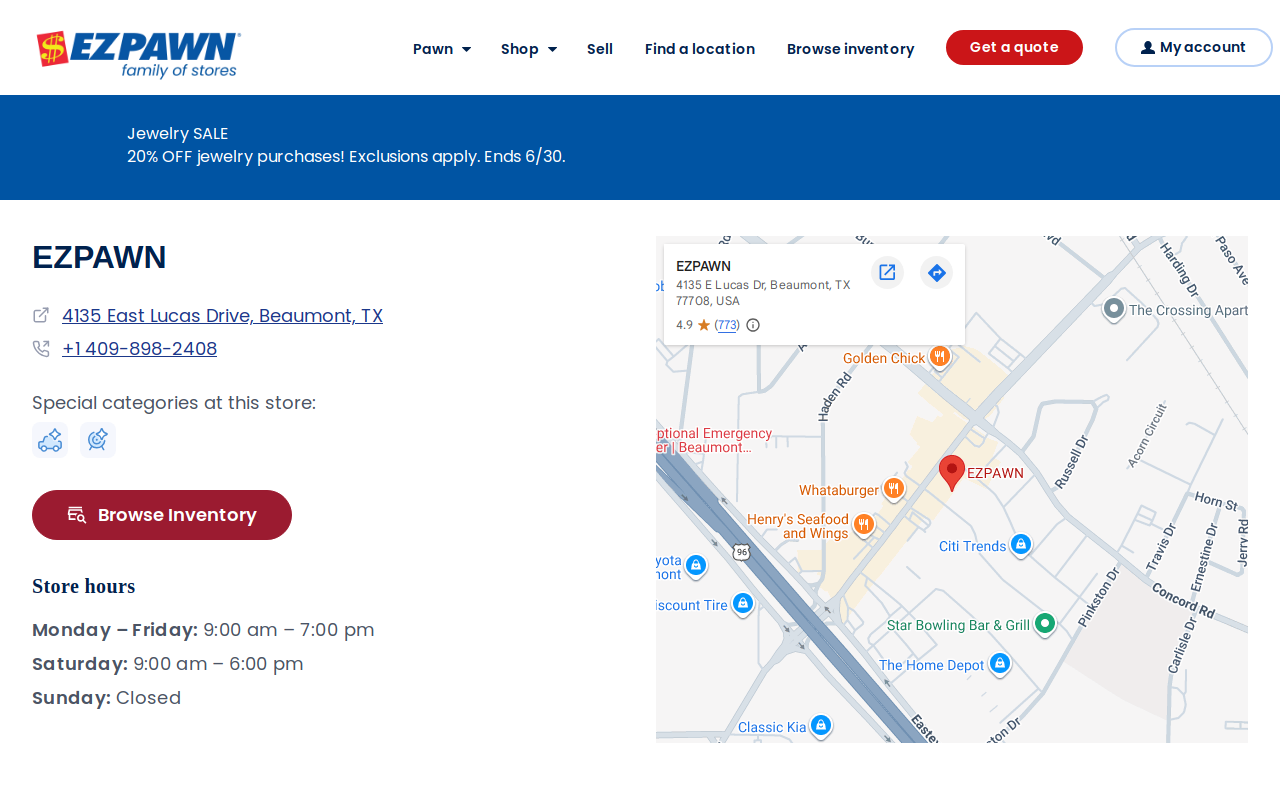
Task: Select the second special category target icon
Action: pyautogui.click(x=98, y=440)
